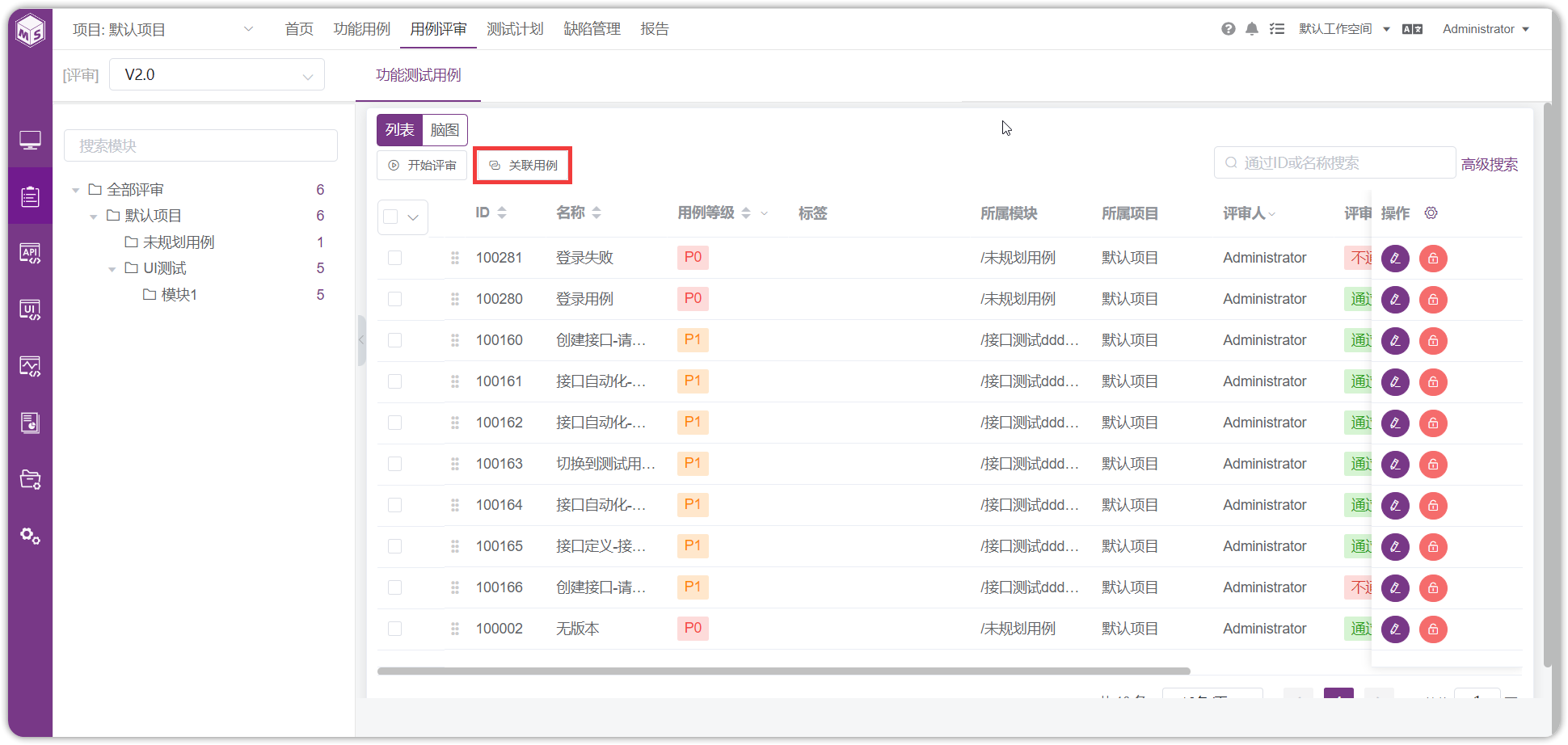The width and height of the screenshot is (1568, 745).
Task: Switch to the 测试计划 menu
Action: coord(515,29)
